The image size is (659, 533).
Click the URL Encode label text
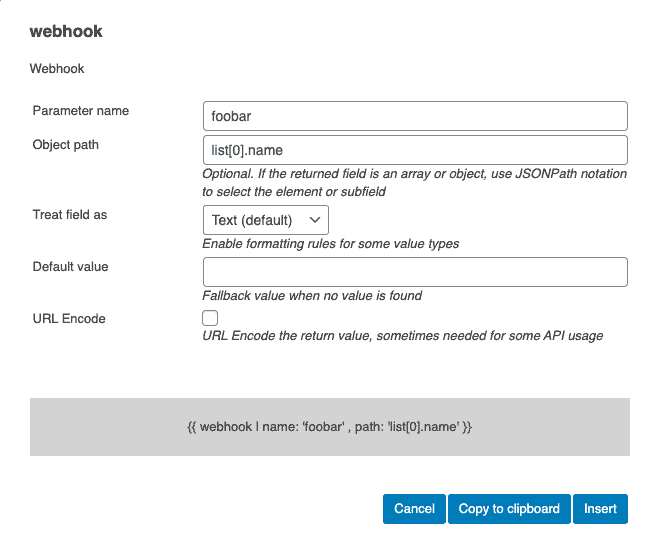pos(69,318)
